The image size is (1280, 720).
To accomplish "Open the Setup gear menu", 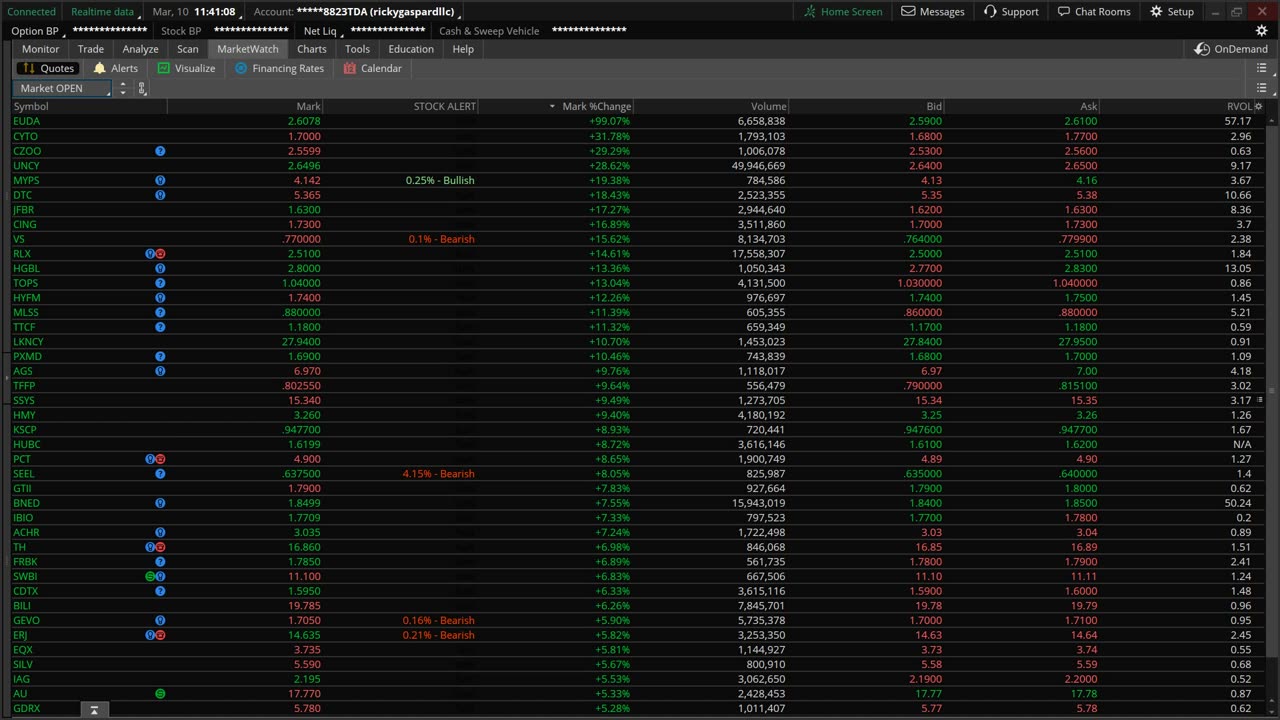I will (1171, 11).
